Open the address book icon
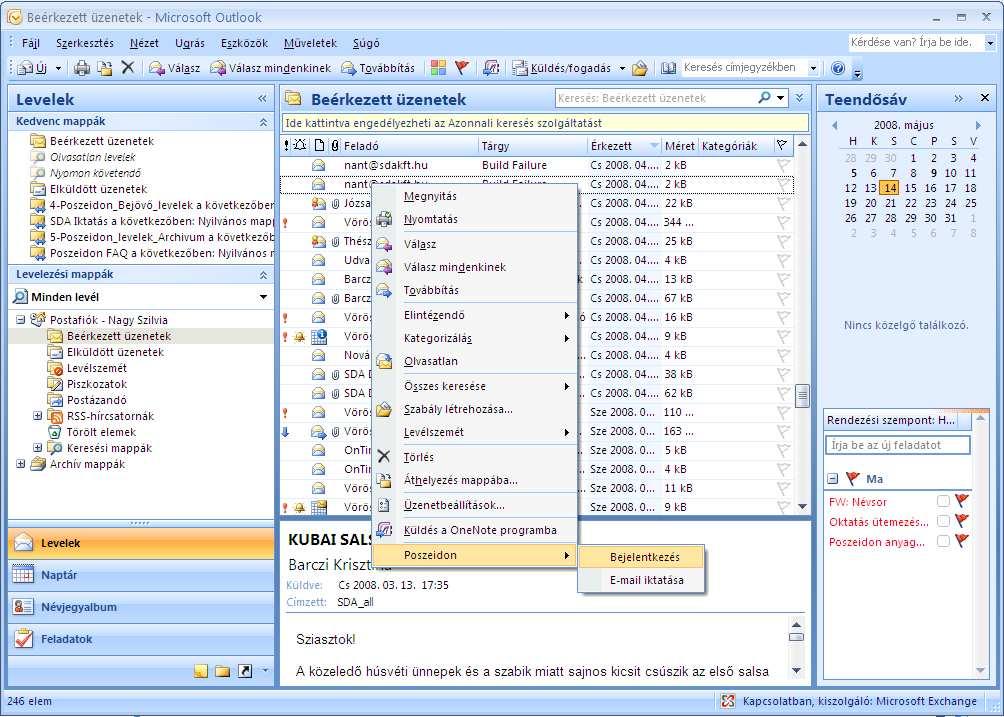 pyautogui.click(x=668, y=68)
